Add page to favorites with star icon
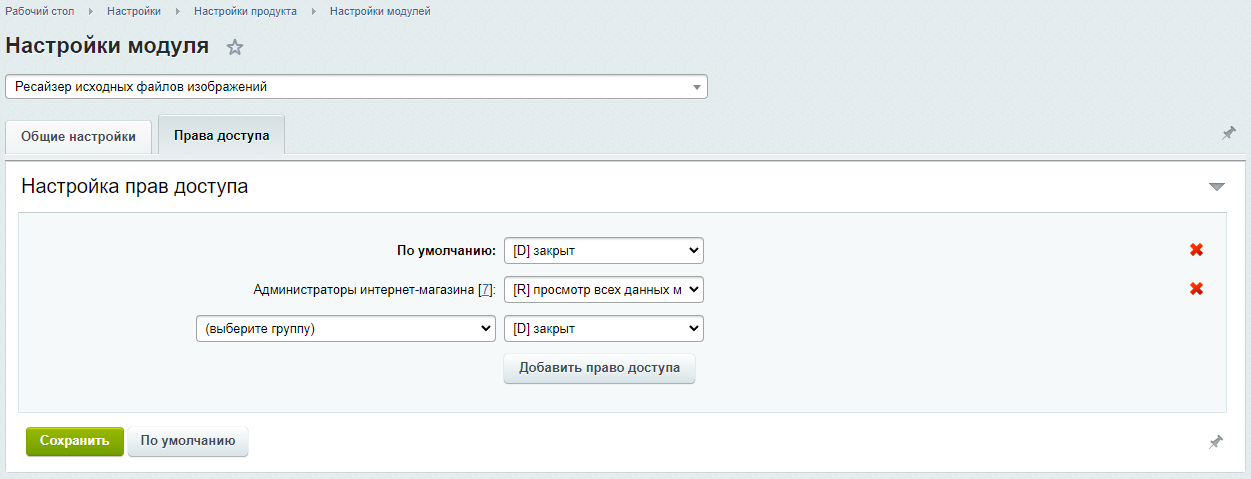1251x479 pixels. [x=235, y=47]
